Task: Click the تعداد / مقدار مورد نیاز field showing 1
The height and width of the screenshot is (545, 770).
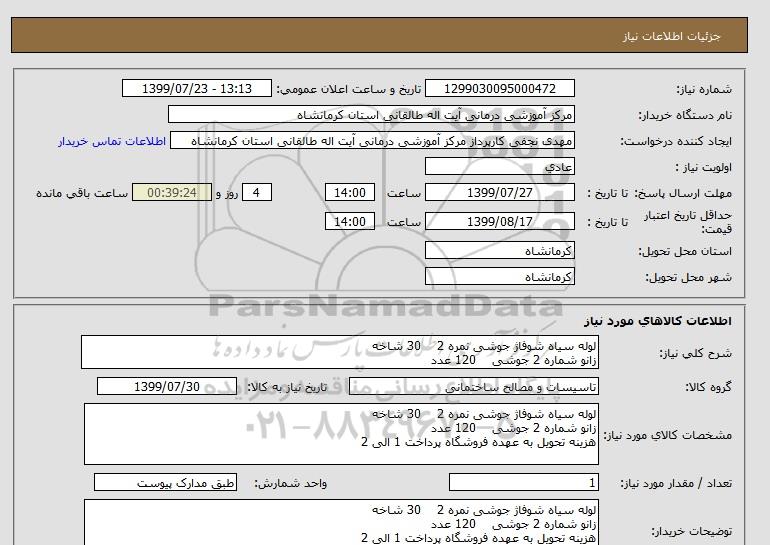Action: (x=523, y=483)
